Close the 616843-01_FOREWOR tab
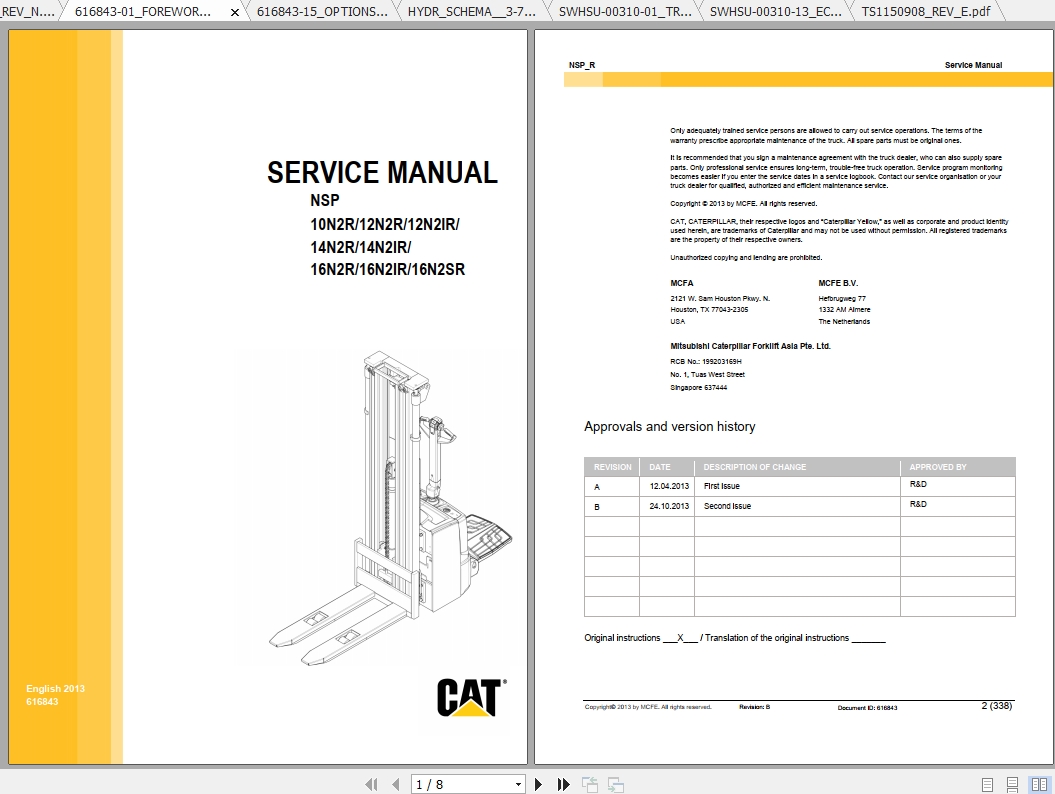 point(234,13)
